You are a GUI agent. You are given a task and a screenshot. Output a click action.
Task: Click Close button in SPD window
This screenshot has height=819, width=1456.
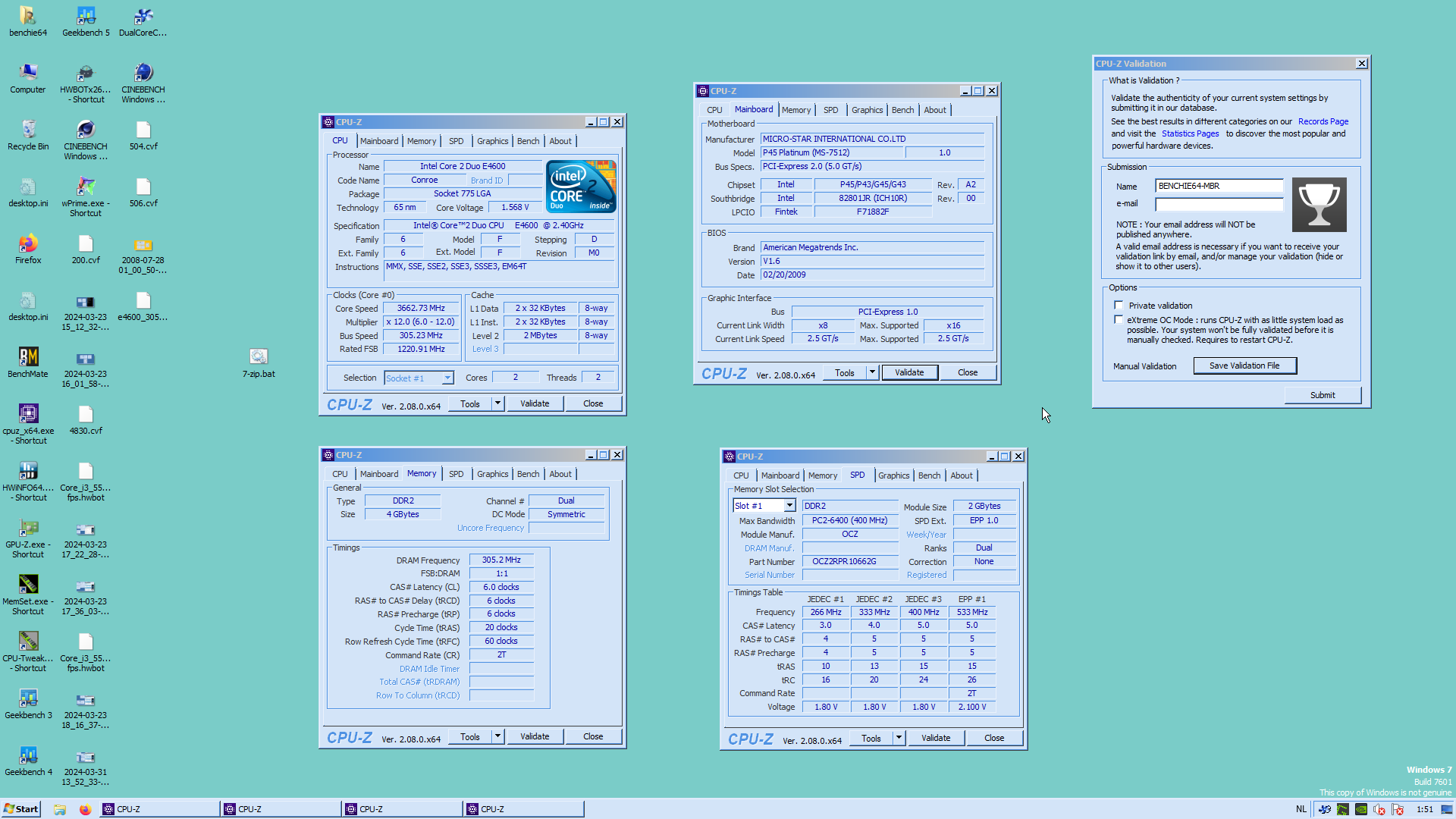pos(994,738)
